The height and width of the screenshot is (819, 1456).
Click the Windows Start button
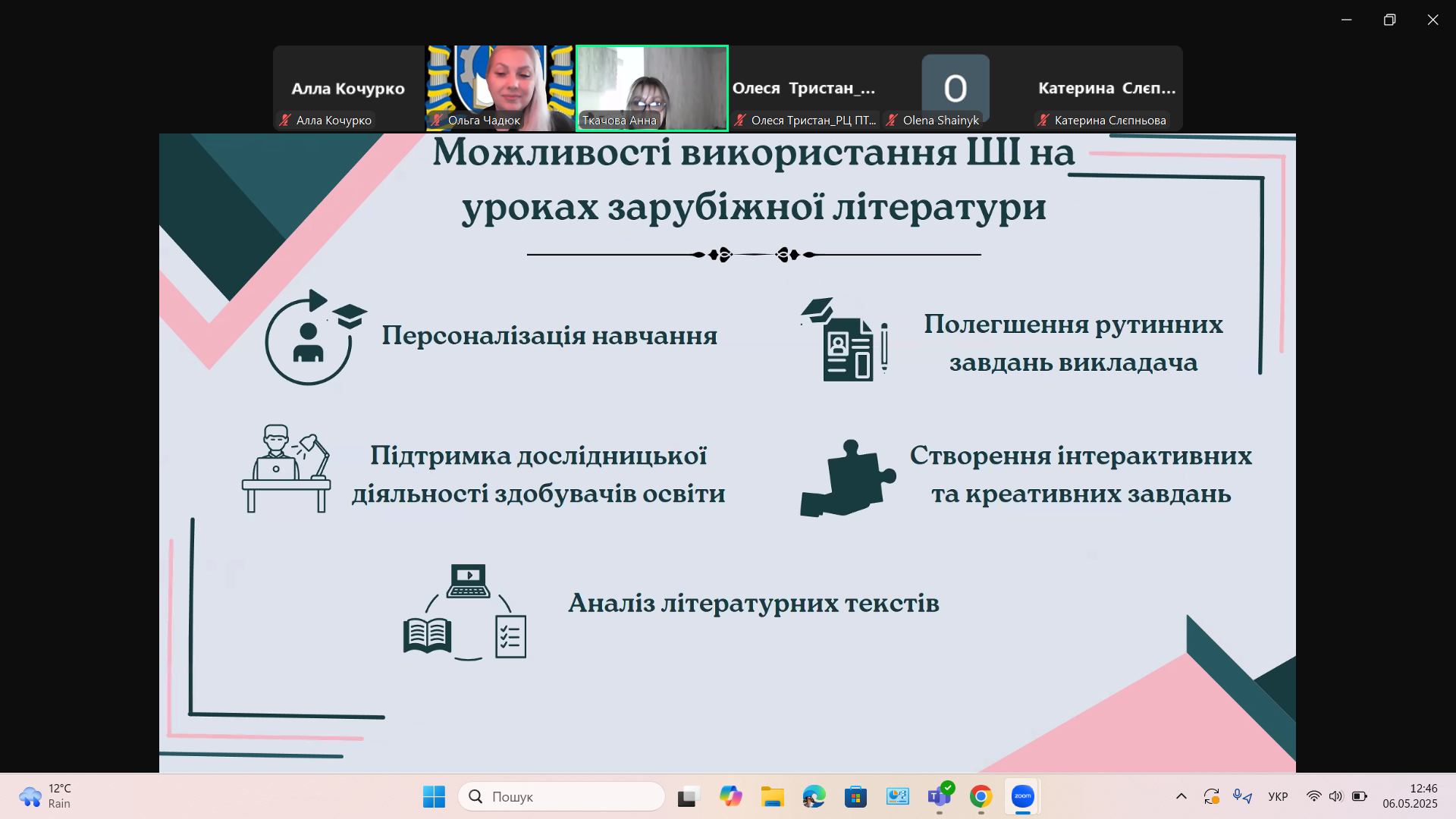pos(434,796)
